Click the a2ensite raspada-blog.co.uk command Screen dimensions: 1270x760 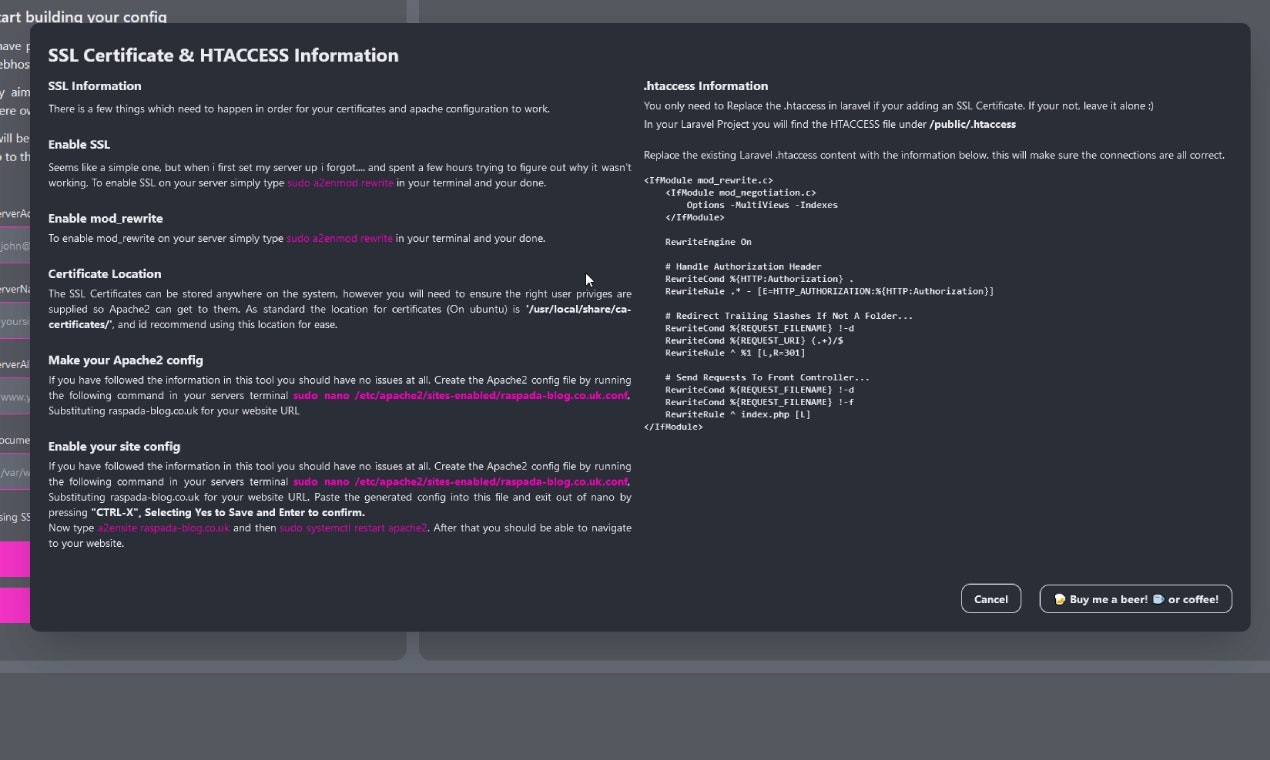point(163,528)
